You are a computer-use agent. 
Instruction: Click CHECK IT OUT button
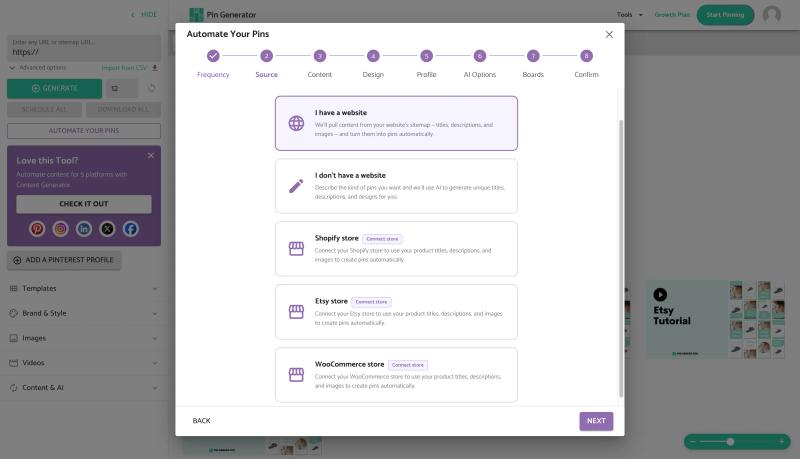pyautogui.click(x=84, y=204)
